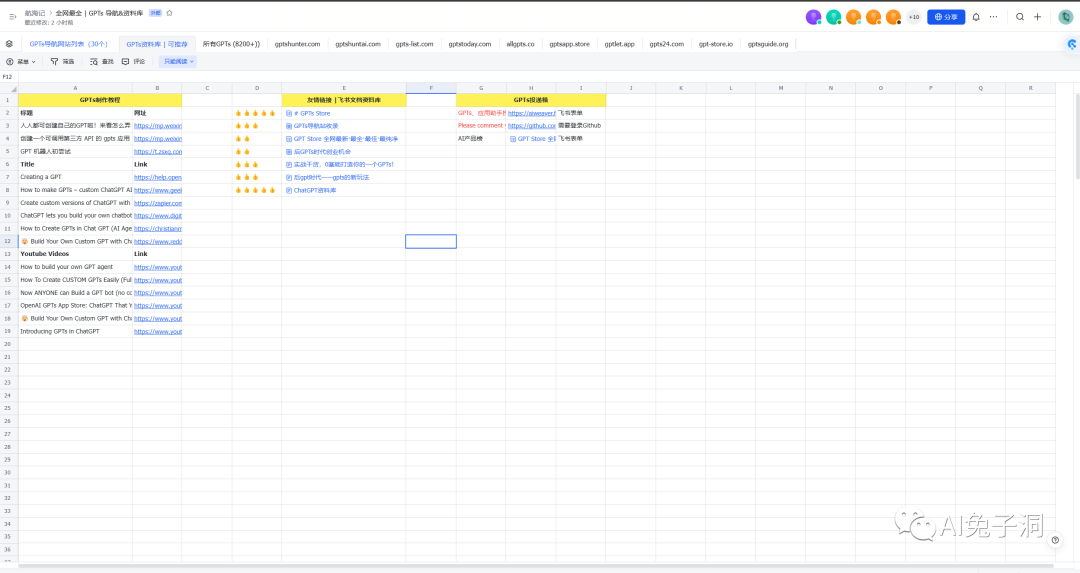Click the teal collaborator avatar
Screen dimensions: 1080x573
833,17
